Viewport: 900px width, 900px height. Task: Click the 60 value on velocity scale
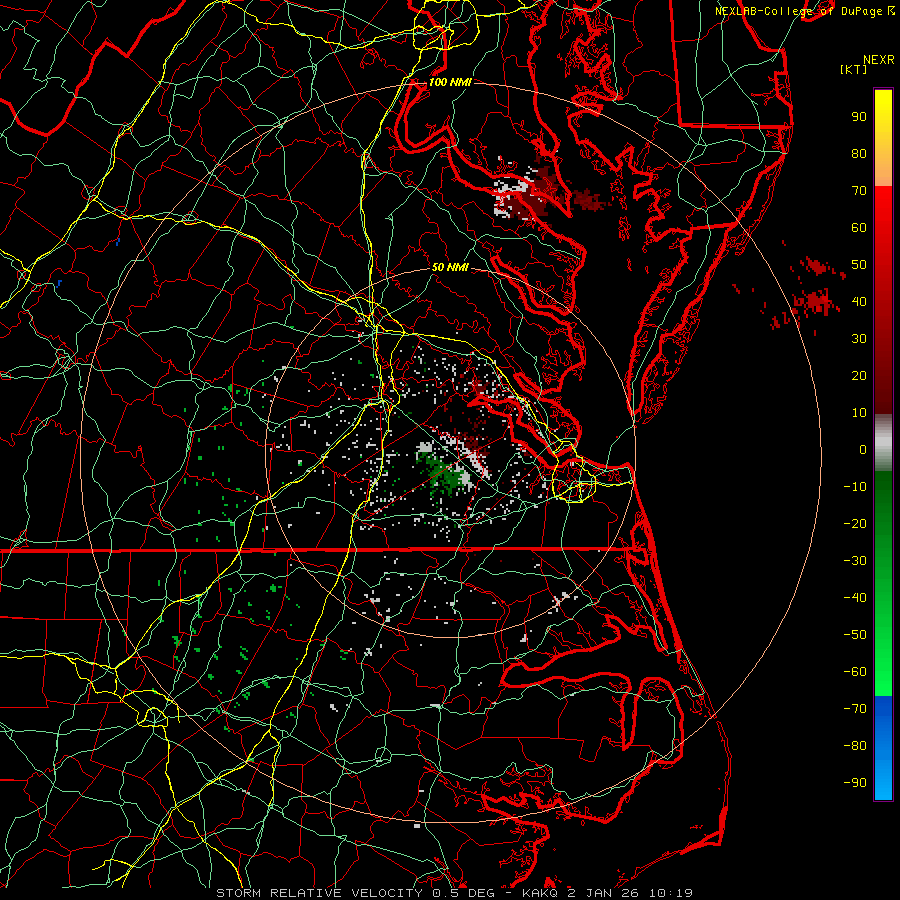coord(859,227)
